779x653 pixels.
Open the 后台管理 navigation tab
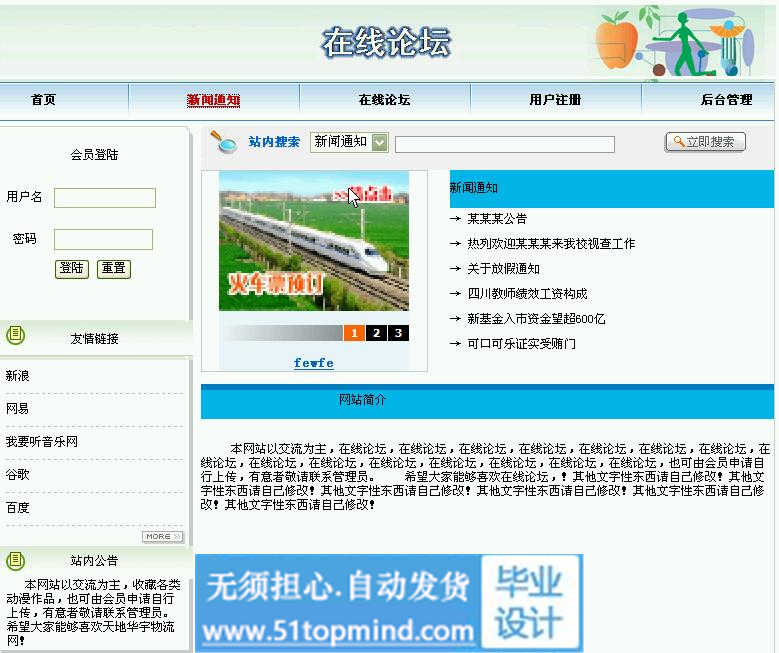coord(726,100)
